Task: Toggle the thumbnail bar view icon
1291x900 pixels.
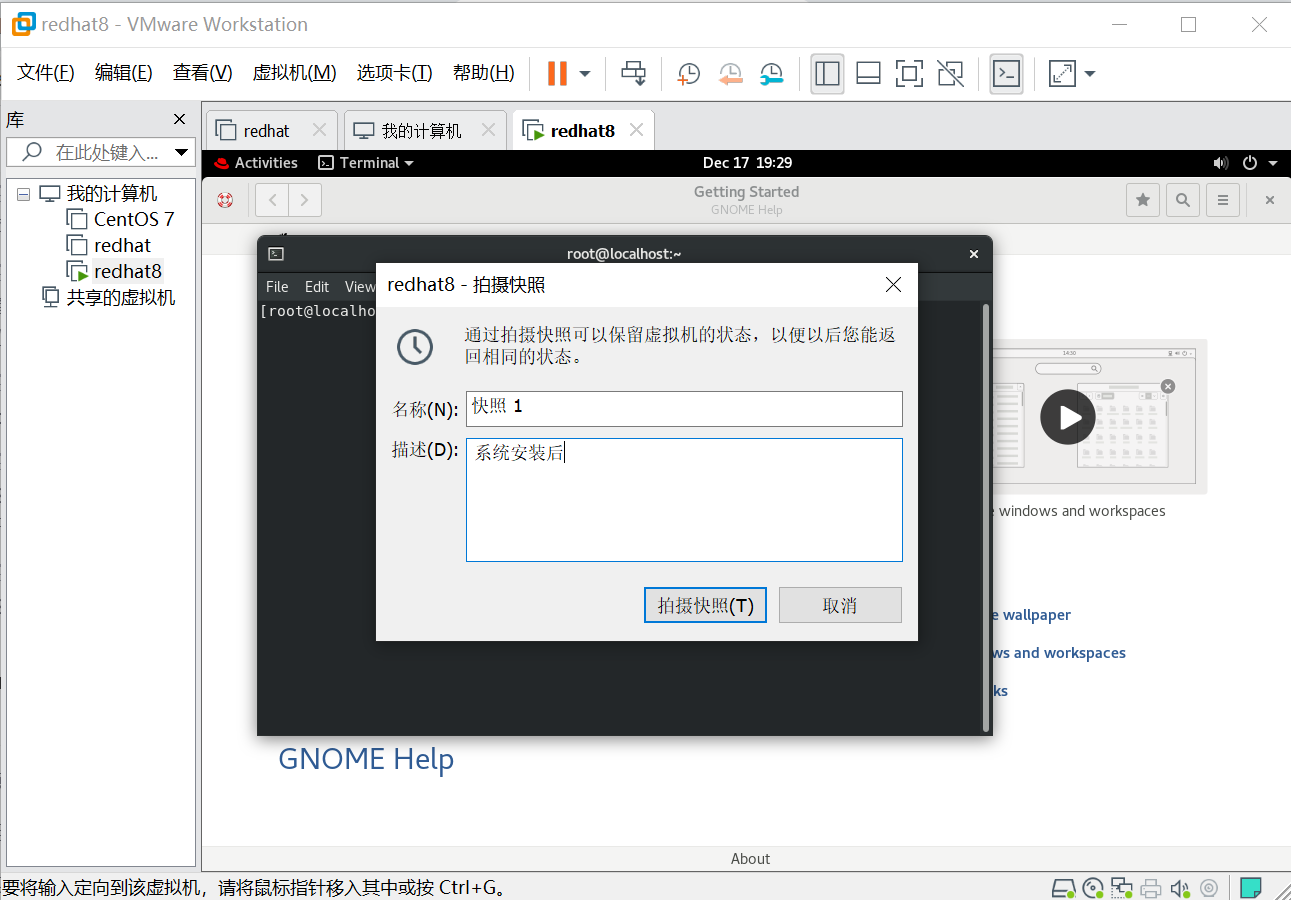Action: pyautogui.click(x=868, y=73)
